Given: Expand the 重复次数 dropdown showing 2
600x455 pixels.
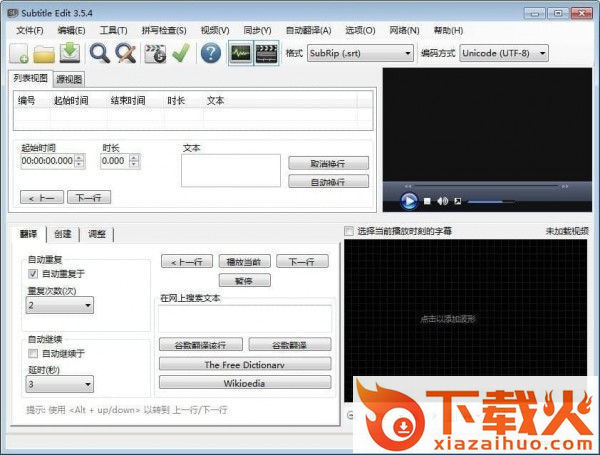Looking at the screenshot, I should pyautogui.click(x=60, y=305).
